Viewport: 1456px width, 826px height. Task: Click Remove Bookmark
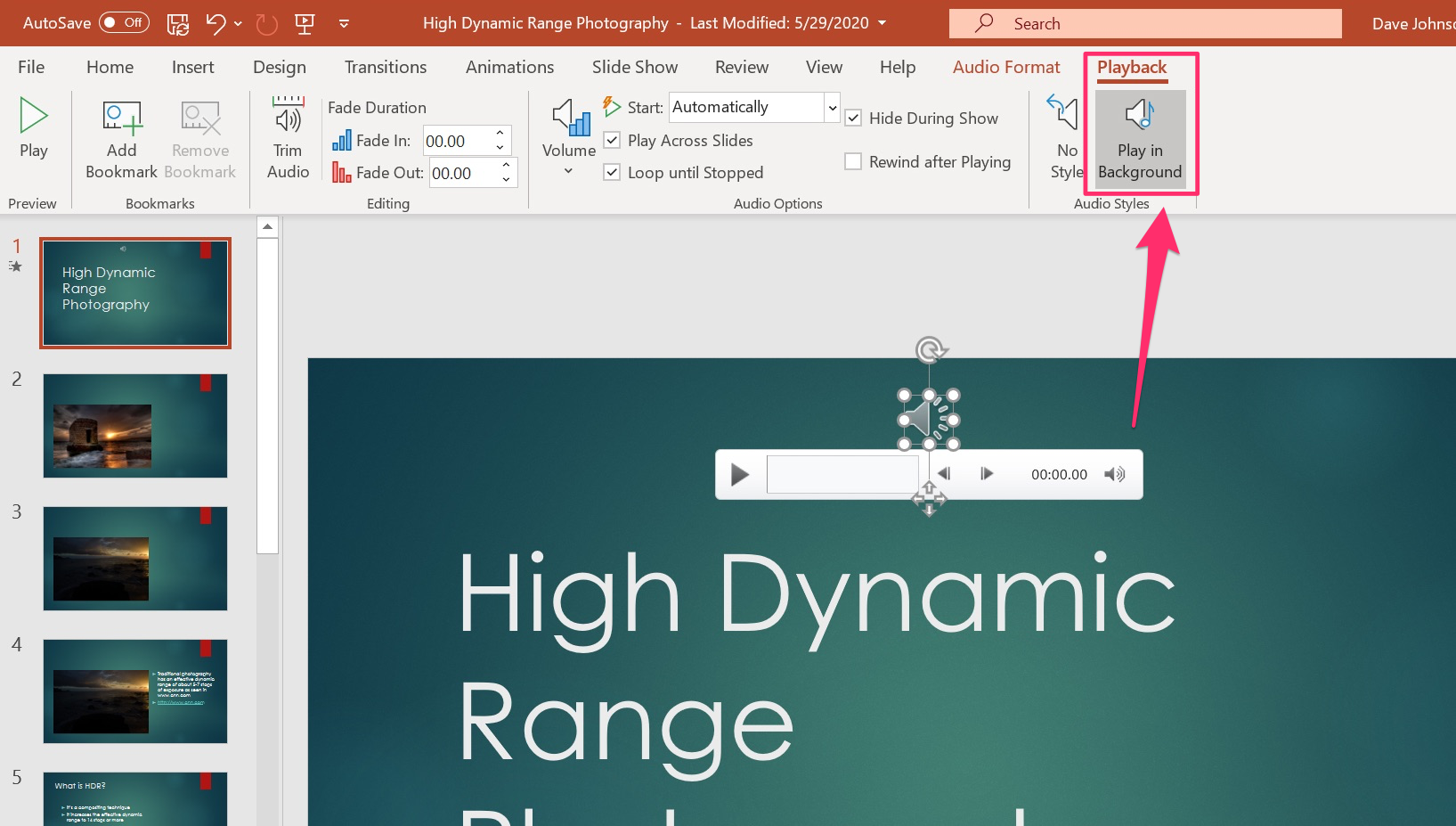(200, 139)
